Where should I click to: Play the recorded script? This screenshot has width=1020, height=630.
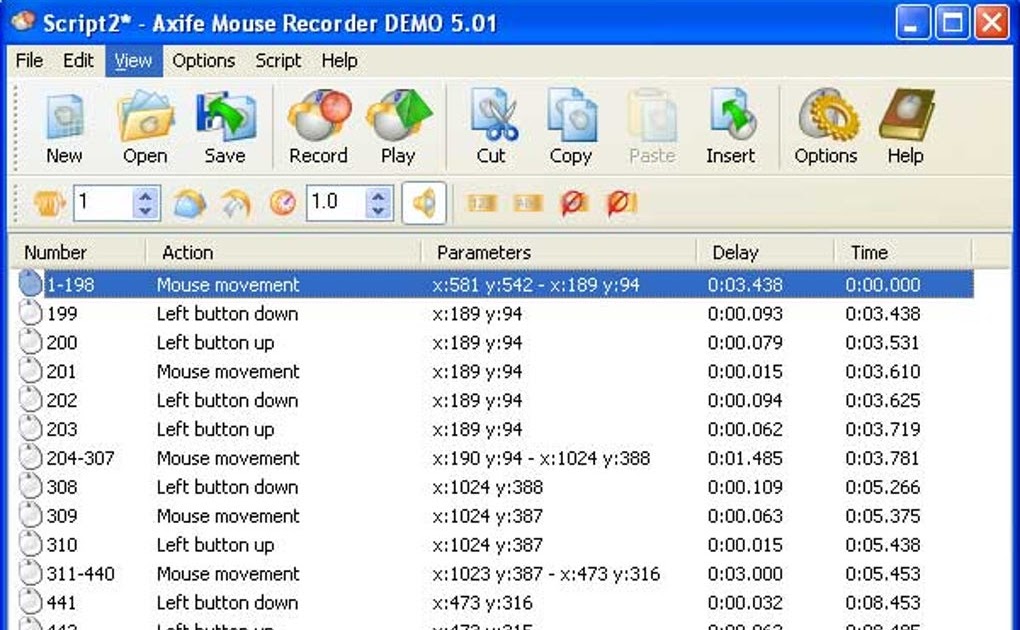pyautogui.click(x=398, y=128)
